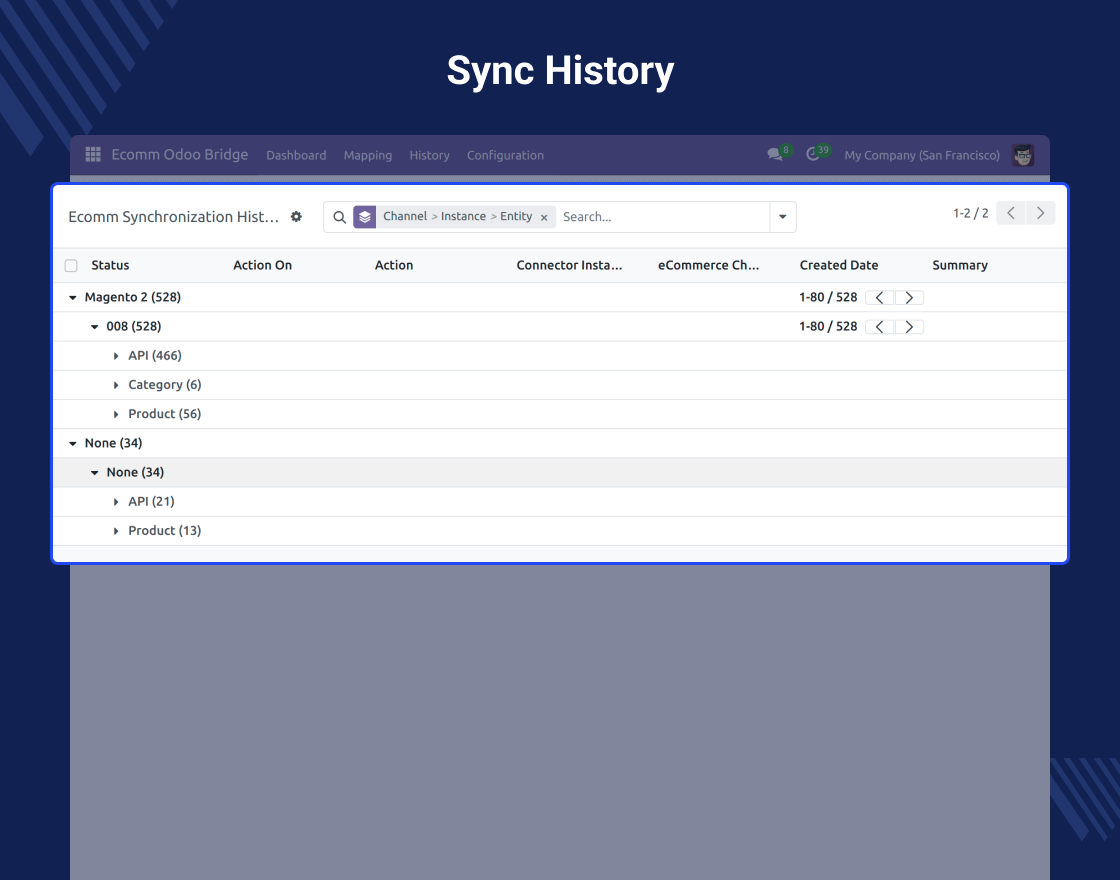Viewport: 1120px width, 880px height.
Task: Show next records in Magento 2 group
Action: (909, 298)
